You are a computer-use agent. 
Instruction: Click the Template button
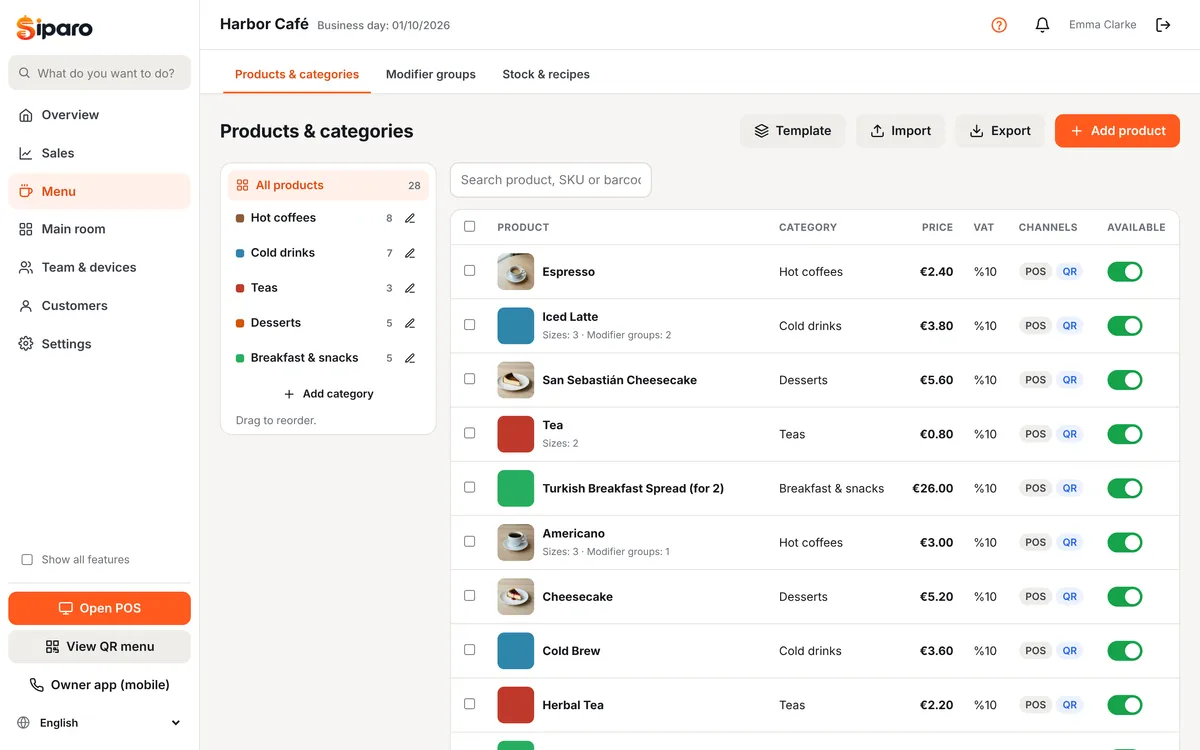[x=793, y=131]
